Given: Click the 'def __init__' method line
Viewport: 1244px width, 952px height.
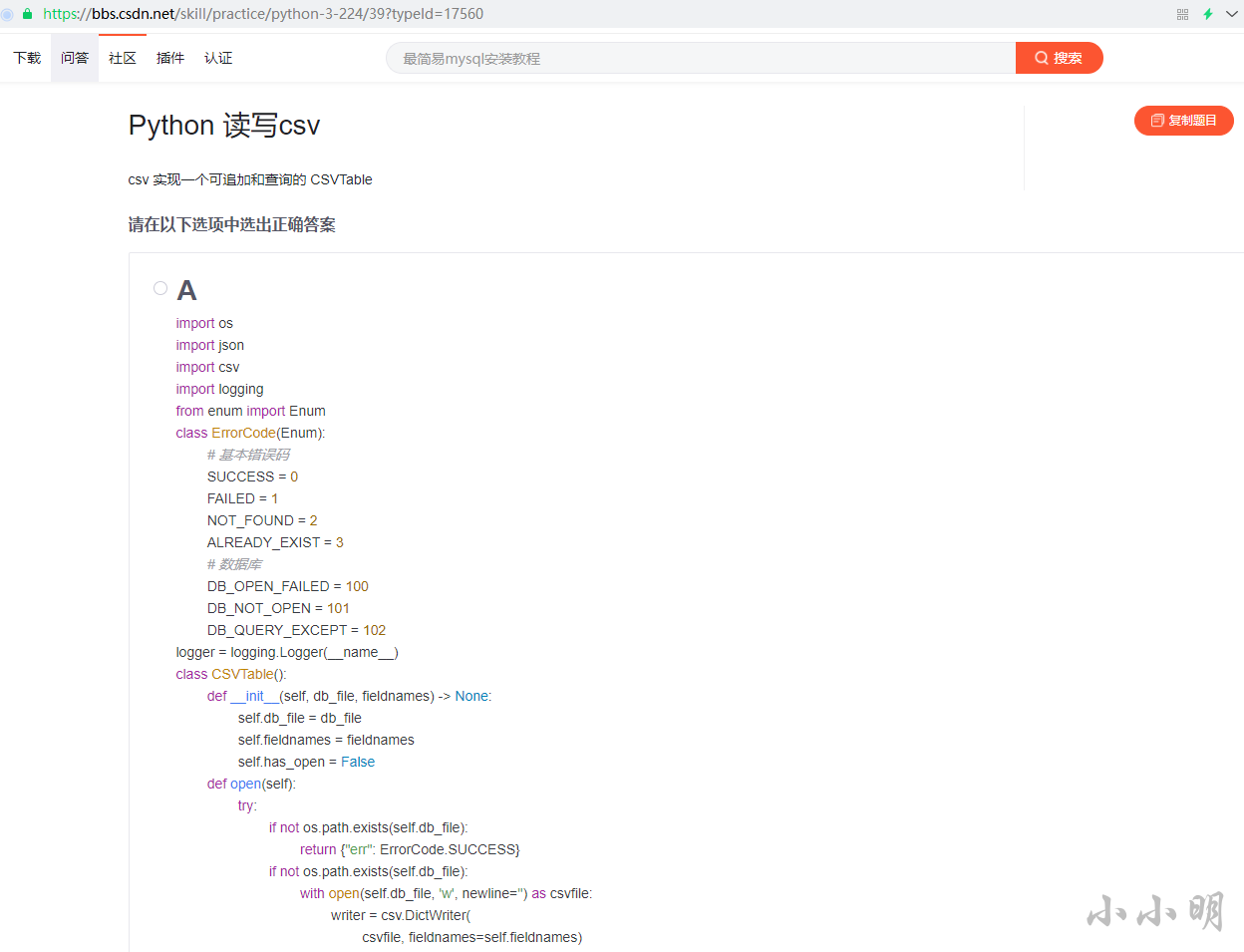Looking at the screenshot, I should 350,696.
